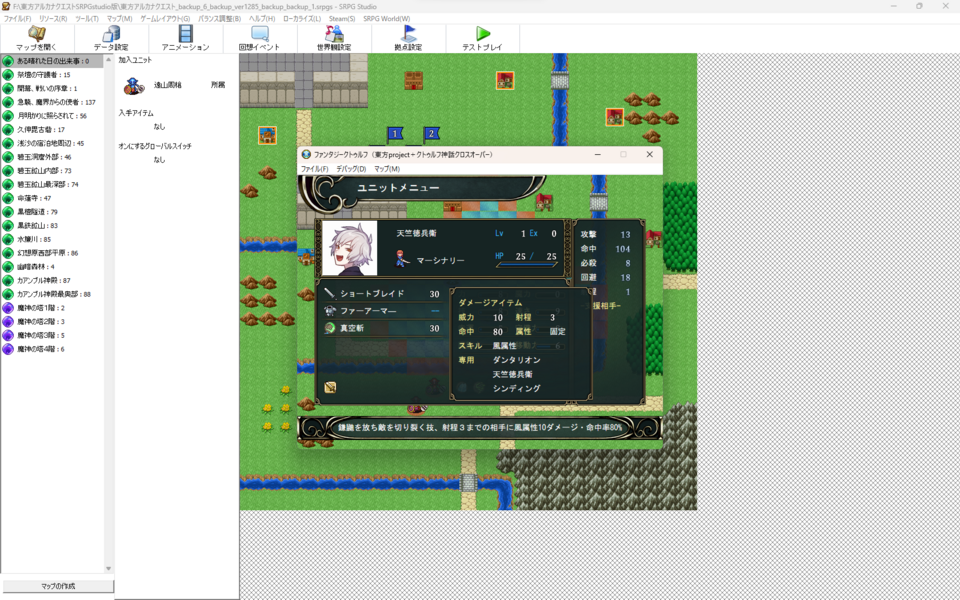The width and height of the screenshot is (960, 600).
Task: Open the ヘルプ(H) menu
Action: [262, 19]
